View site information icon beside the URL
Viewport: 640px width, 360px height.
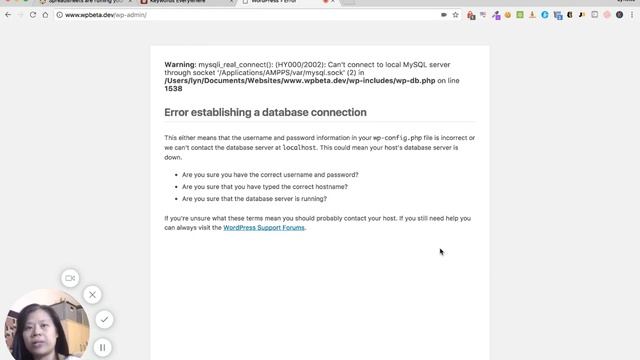(60, 15)
